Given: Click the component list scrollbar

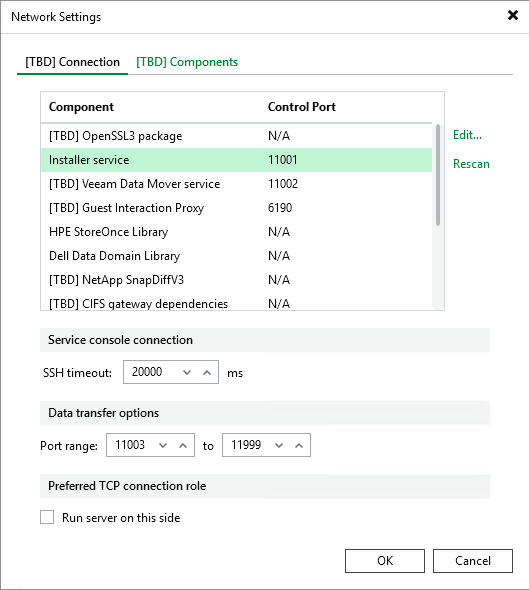Looking at the screenshot, I should tap(438, 175).
